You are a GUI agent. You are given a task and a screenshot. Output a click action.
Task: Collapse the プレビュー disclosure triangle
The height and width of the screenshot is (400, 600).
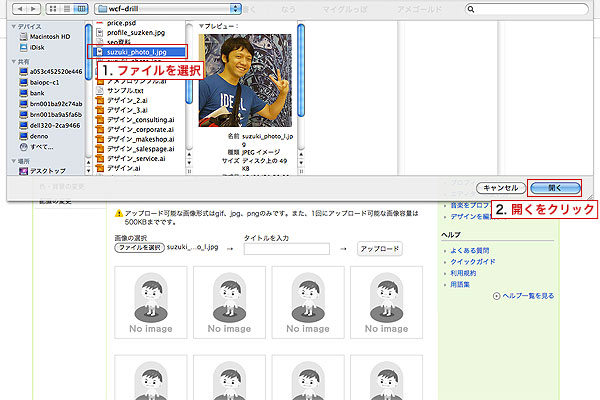(x=201, y=26)
